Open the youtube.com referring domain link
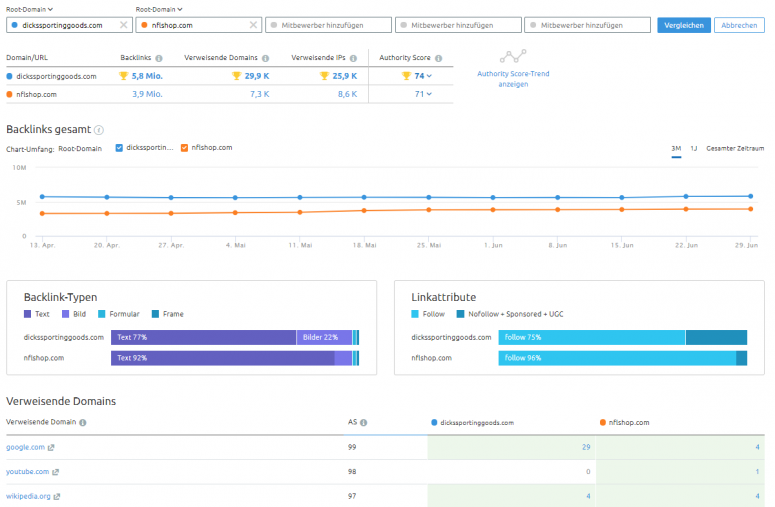 [x=27, y=472]
